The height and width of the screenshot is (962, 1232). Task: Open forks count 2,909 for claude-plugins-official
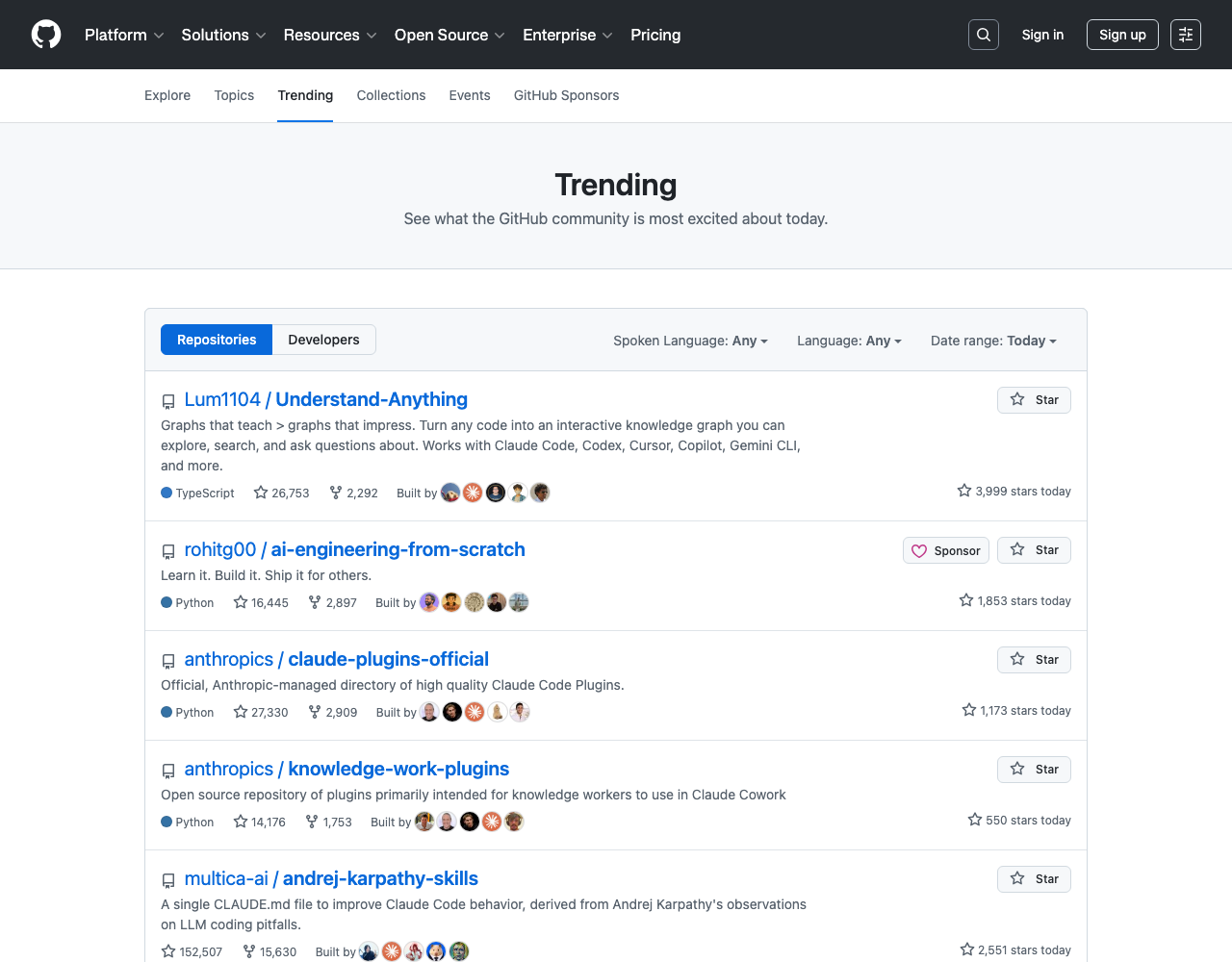pyautogui.click(x=332, y=712)
